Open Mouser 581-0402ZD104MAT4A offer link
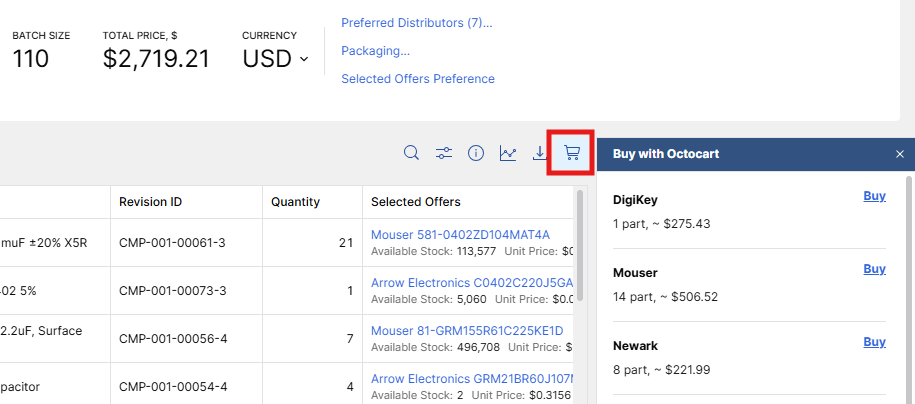 pyautogui.click(x=460, y=235)
